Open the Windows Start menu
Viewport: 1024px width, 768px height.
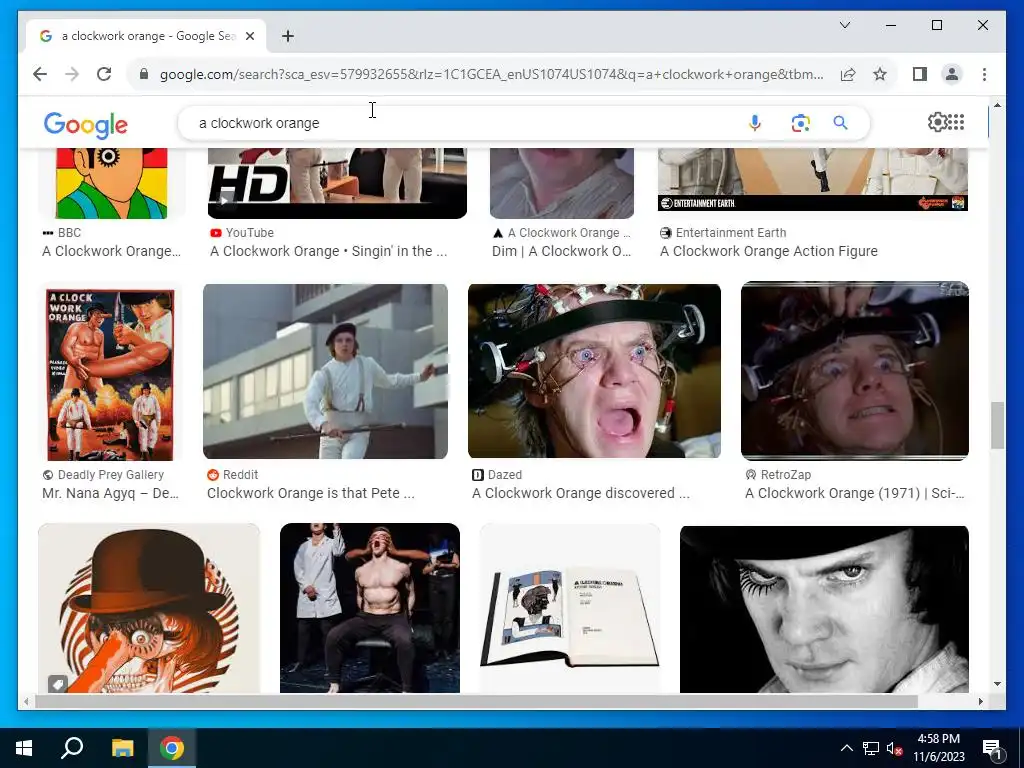(x=24, y=748)
